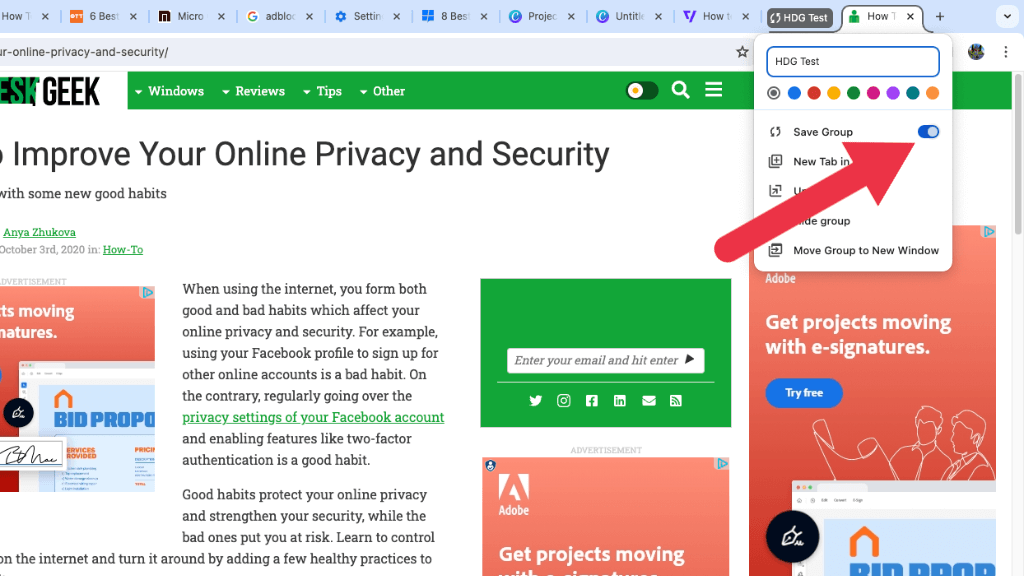The height and width of the screenshot is (576, 1024).
Task: Open the site search magnifier icon
Action: tap(681, 91)
